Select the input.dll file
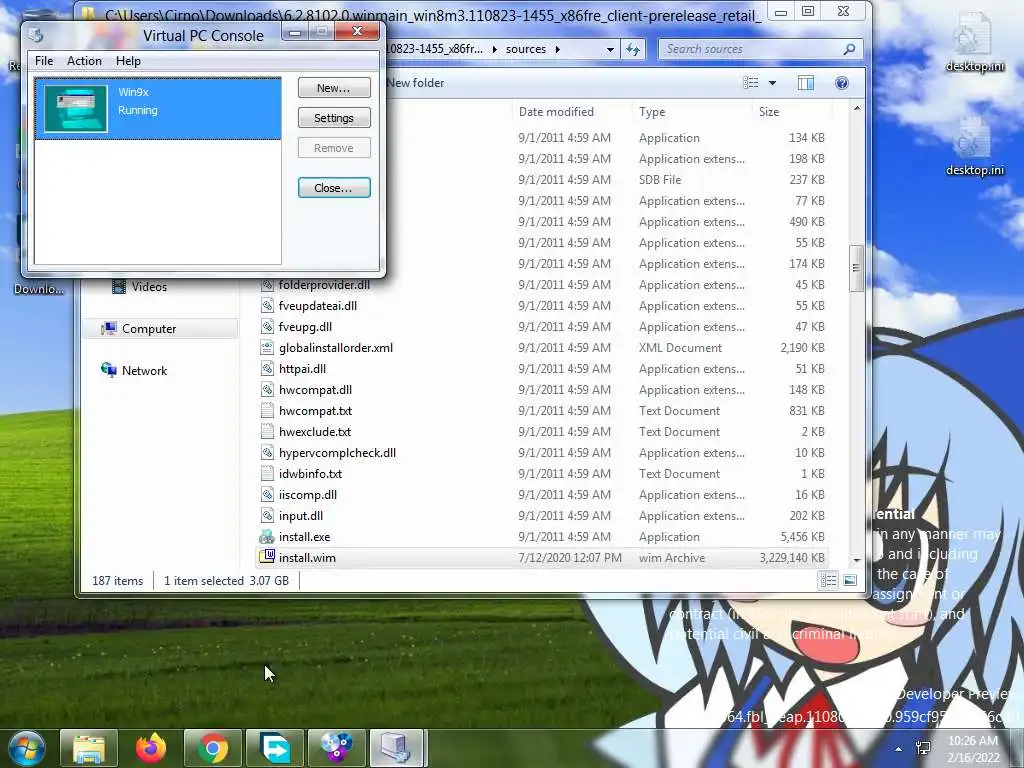The height and width of the screenshot is (768, 1024). click(x=300, y=515)
